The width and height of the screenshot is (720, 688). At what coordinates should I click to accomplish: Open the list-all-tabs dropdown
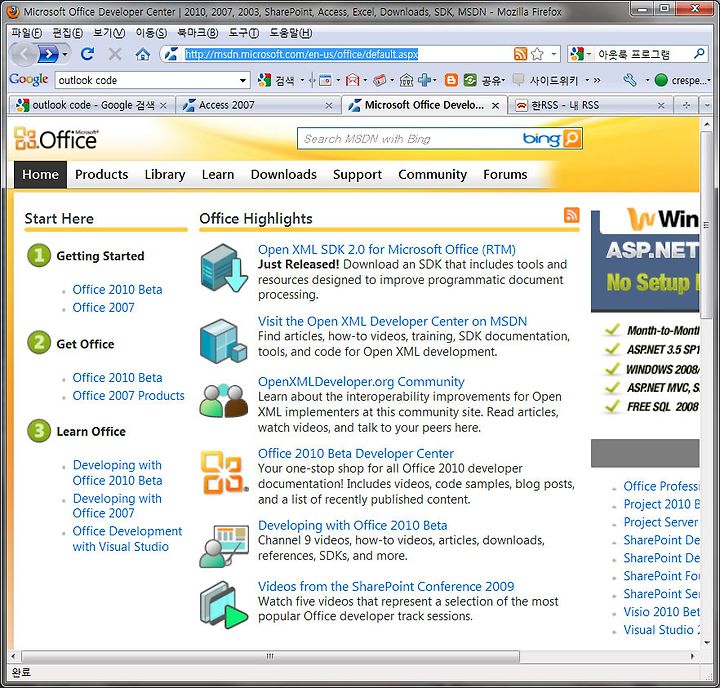pos(707,106)
